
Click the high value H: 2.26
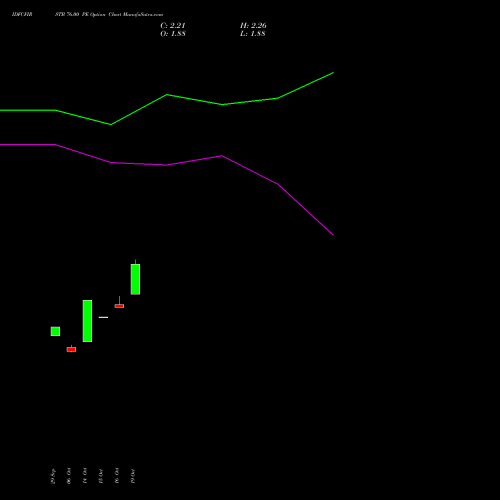253,26
